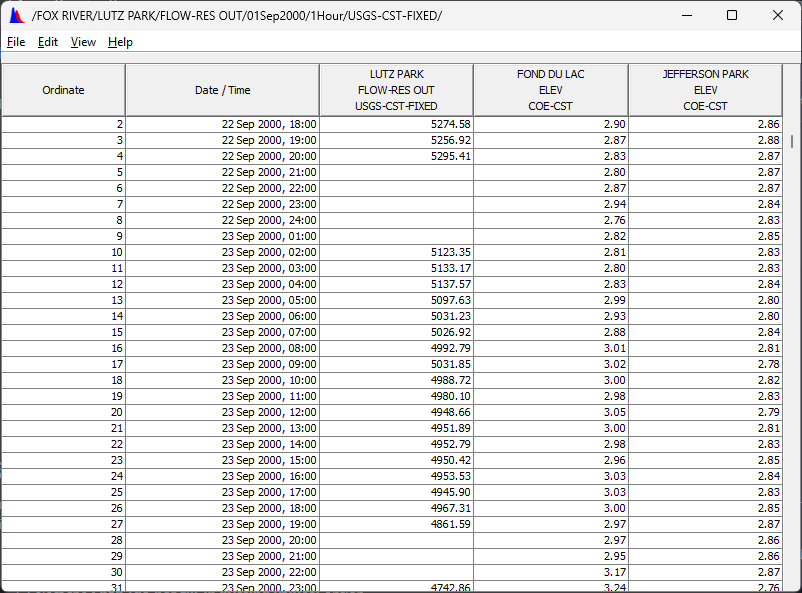Viewport: 802px width, 593px height.
Task: Select flow value 5031.85
Action: (x=396, y=364)
